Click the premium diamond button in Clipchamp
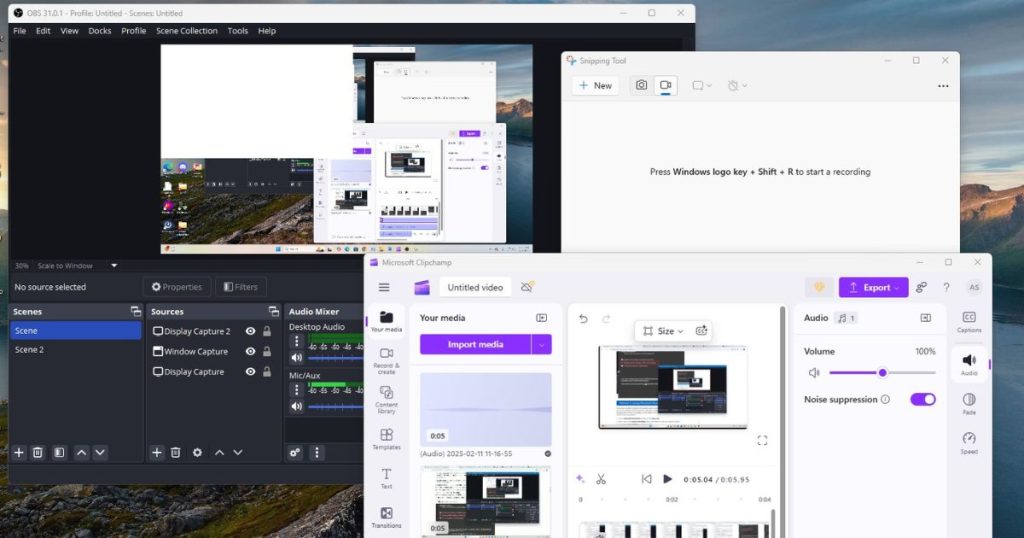The image size is (1024, 538). 819,287
